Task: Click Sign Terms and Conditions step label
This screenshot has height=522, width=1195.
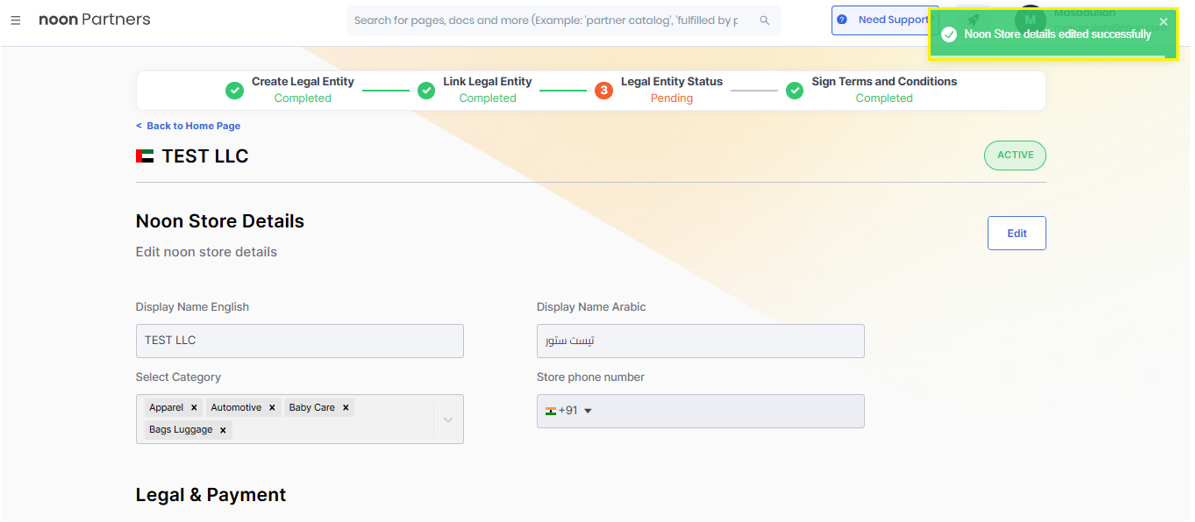Action: coord(884,82)
